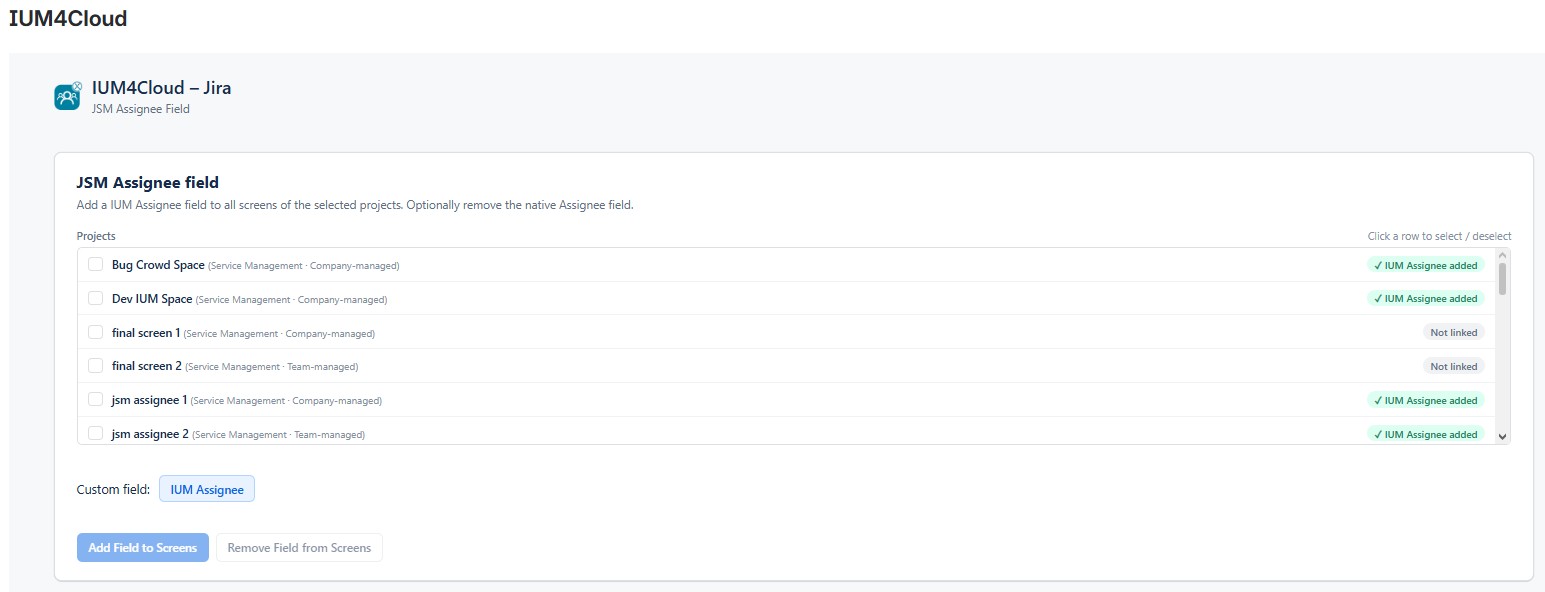The height and width of the screenshot is (592, 1545).
Task: Select the jsm assignee 1 checkbox
Action: [95, 400]
